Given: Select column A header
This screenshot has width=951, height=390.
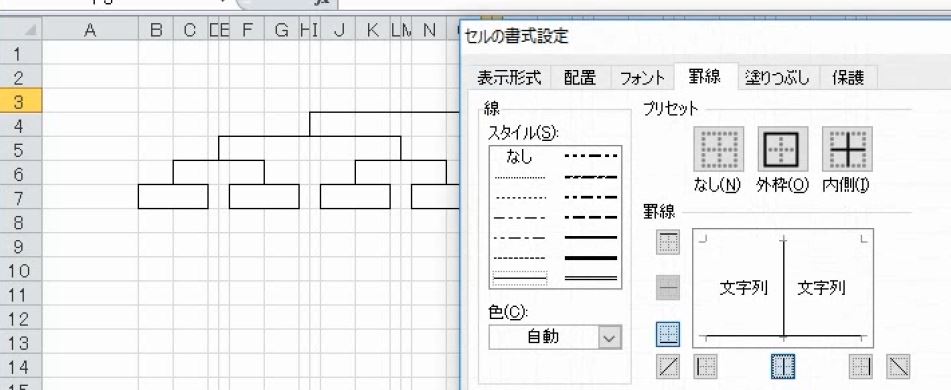Looking at the screenshot, I should click(90, 30).
